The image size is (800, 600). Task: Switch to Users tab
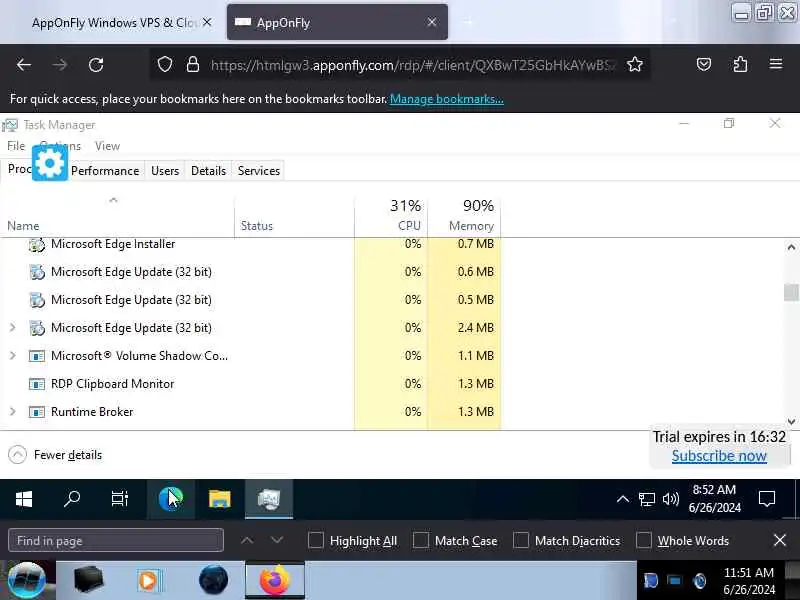(165, 170)
